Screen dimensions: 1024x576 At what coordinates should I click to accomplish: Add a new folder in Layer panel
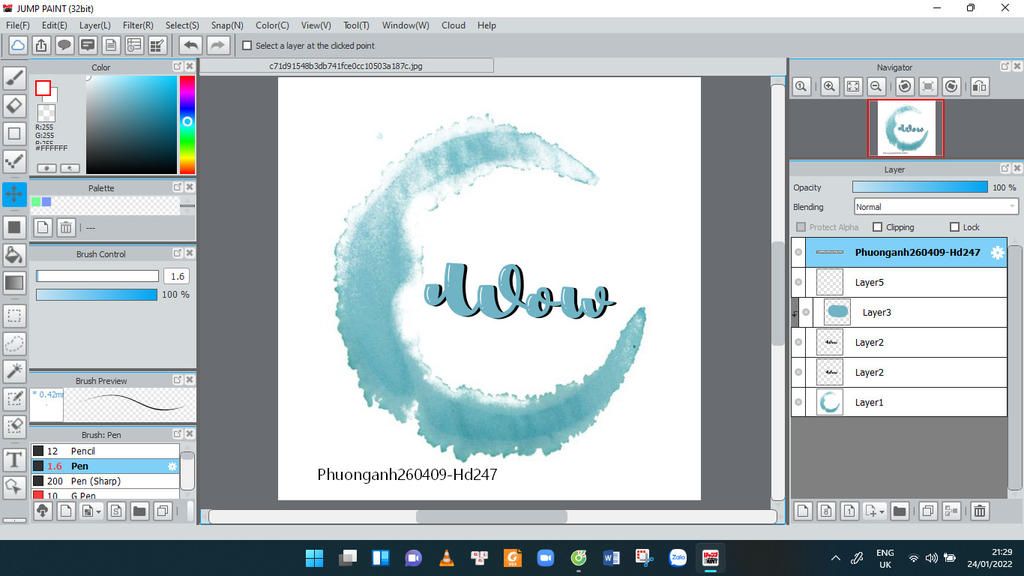pyautogui.click(x=899, y=511)
